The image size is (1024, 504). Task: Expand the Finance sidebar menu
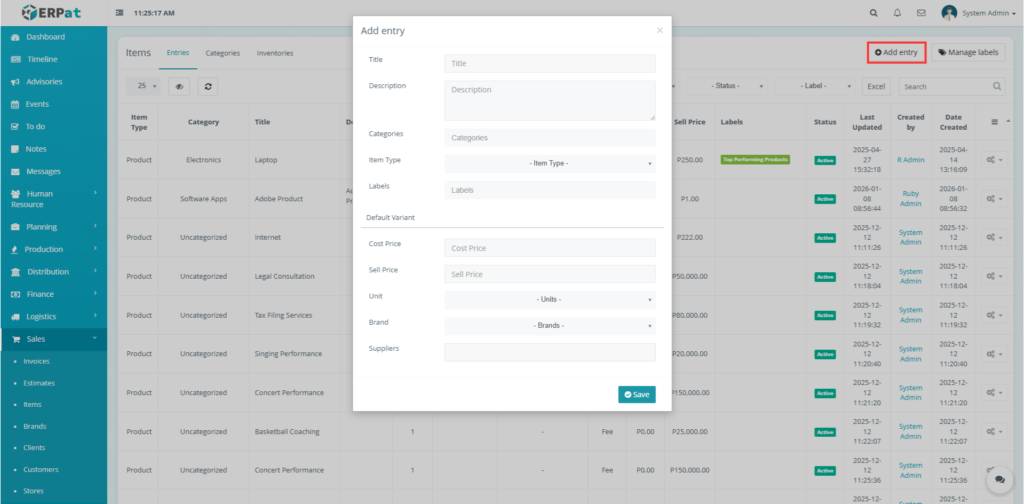pyautogui.click(x=54, y=294)
